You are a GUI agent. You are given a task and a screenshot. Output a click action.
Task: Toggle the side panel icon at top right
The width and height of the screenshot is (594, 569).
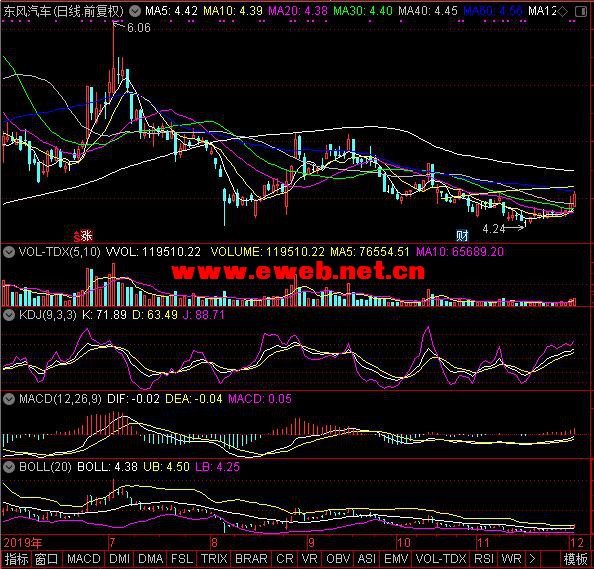pos(581,11)
